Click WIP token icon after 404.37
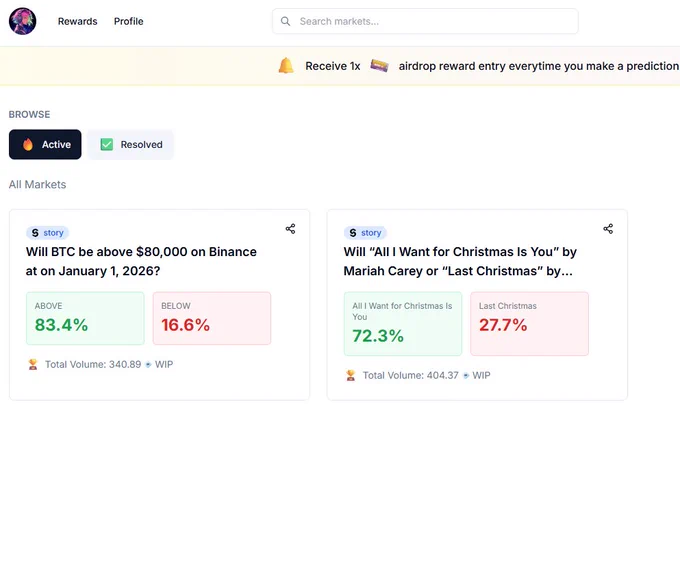Viewport: 680px width, 569px height. (466, 376)
